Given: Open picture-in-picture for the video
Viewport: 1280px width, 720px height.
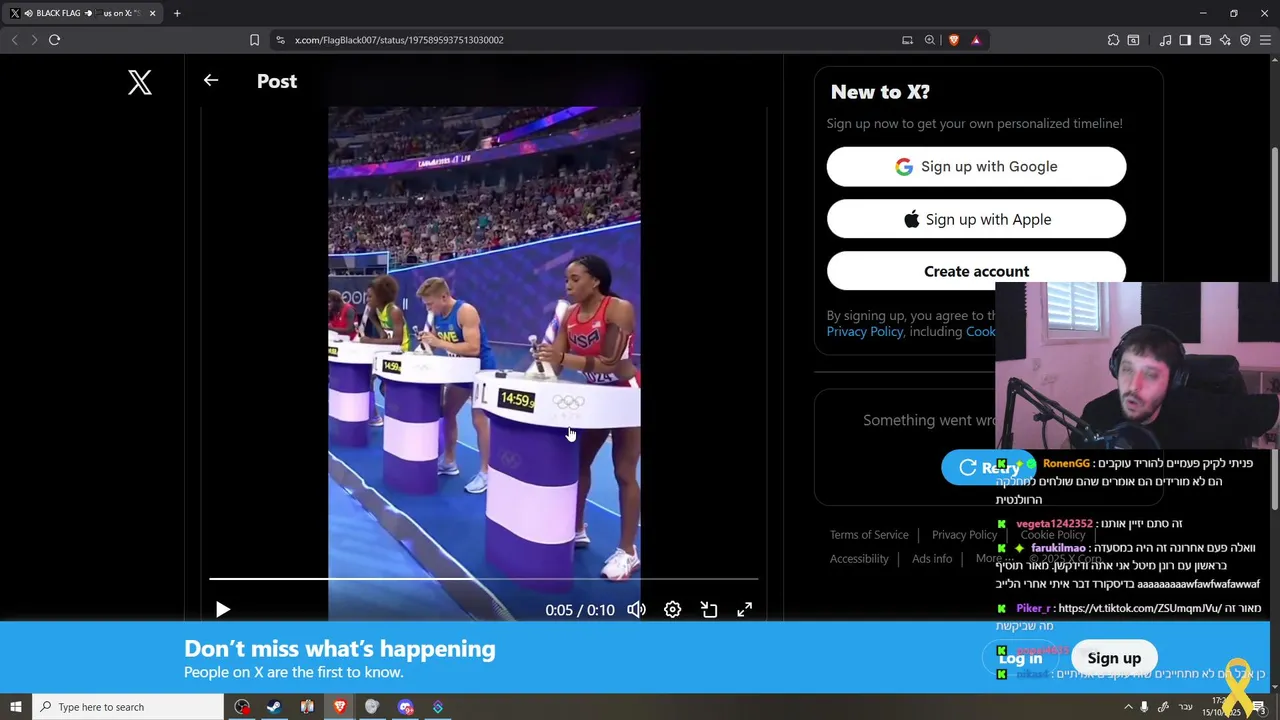Looking at the screenshot, I should (x=709, y=609).
